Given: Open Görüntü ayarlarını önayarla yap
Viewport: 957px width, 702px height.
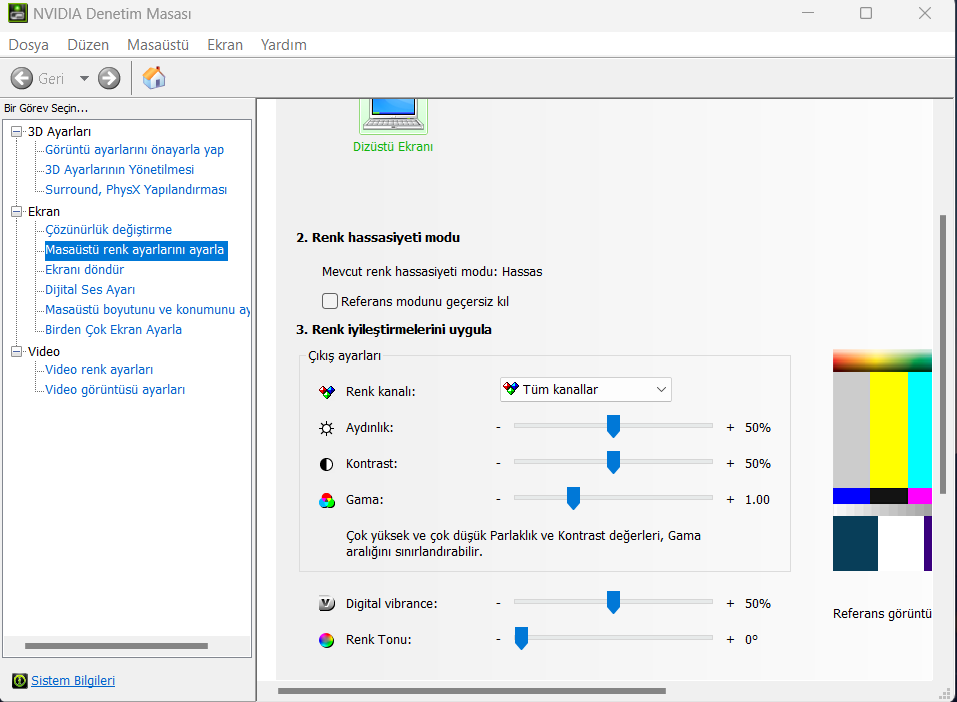Looking at the screenshot, I should [134, 150].
